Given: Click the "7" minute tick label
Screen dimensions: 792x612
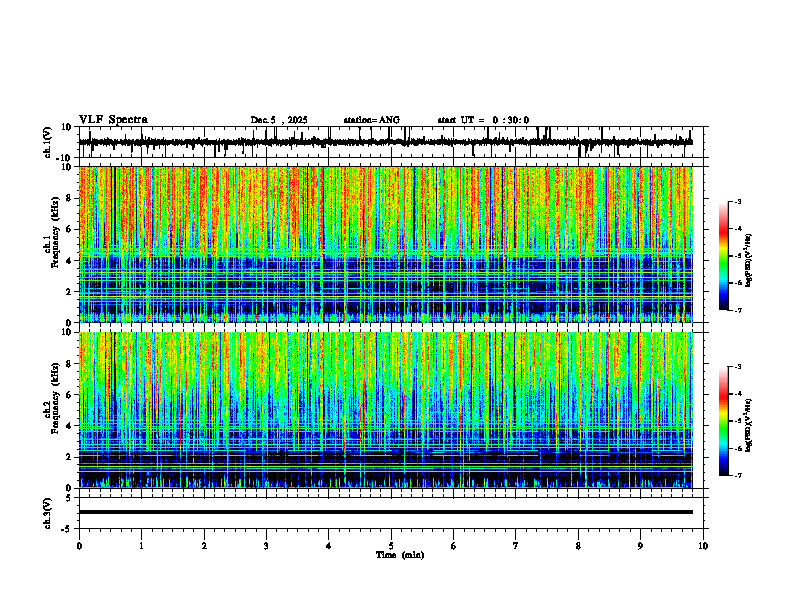Looking at the screenshot, I should pyautogui.click(x=516, y=546).
